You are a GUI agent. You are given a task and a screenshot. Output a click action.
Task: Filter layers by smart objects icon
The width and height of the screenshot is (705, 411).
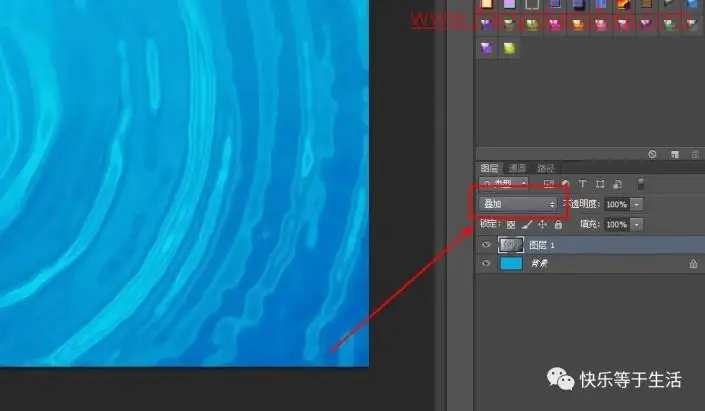click(617, 183)
